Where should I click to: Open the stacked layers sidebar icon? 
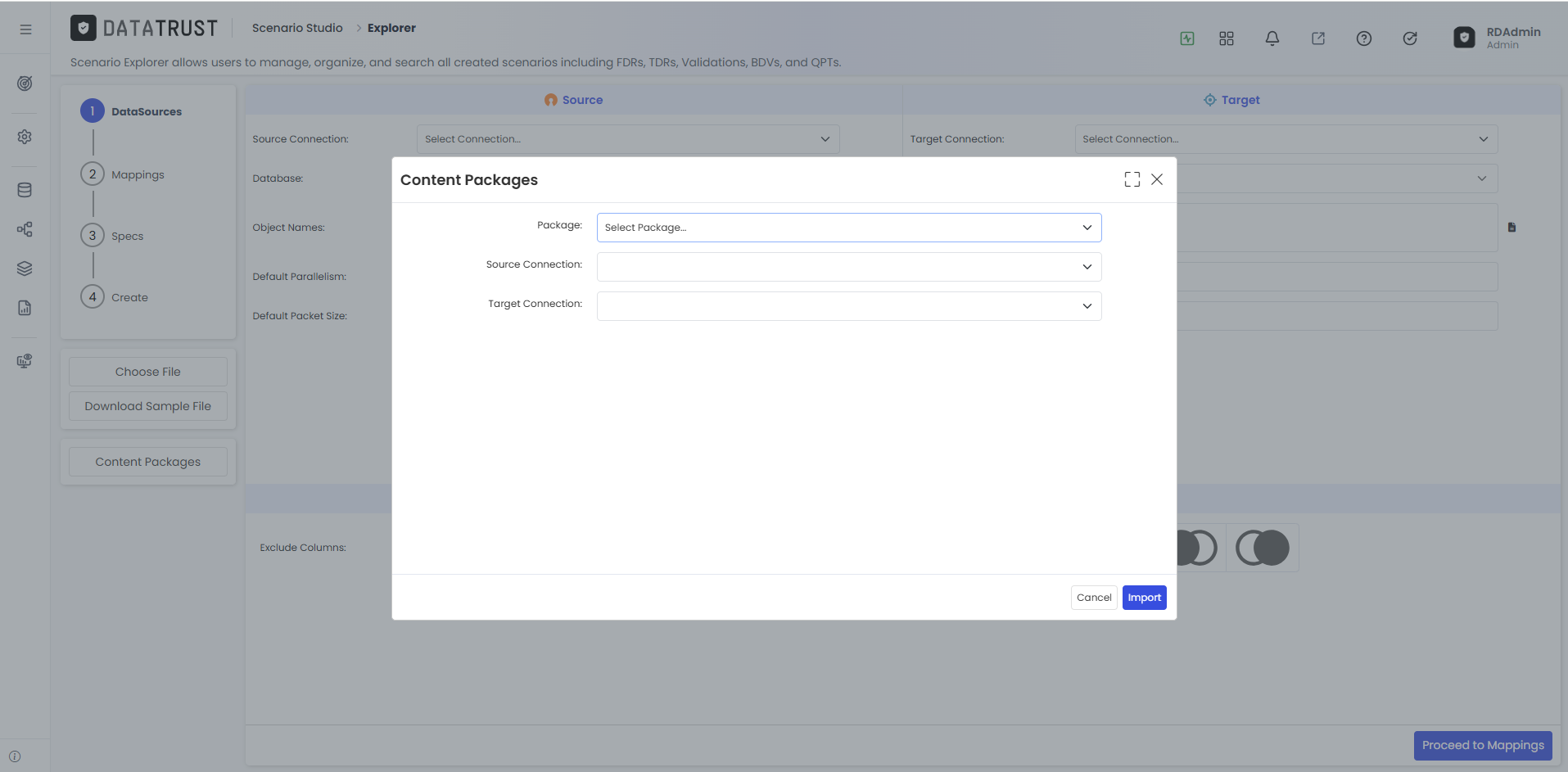pyautogui.click(x=25, y=269)
